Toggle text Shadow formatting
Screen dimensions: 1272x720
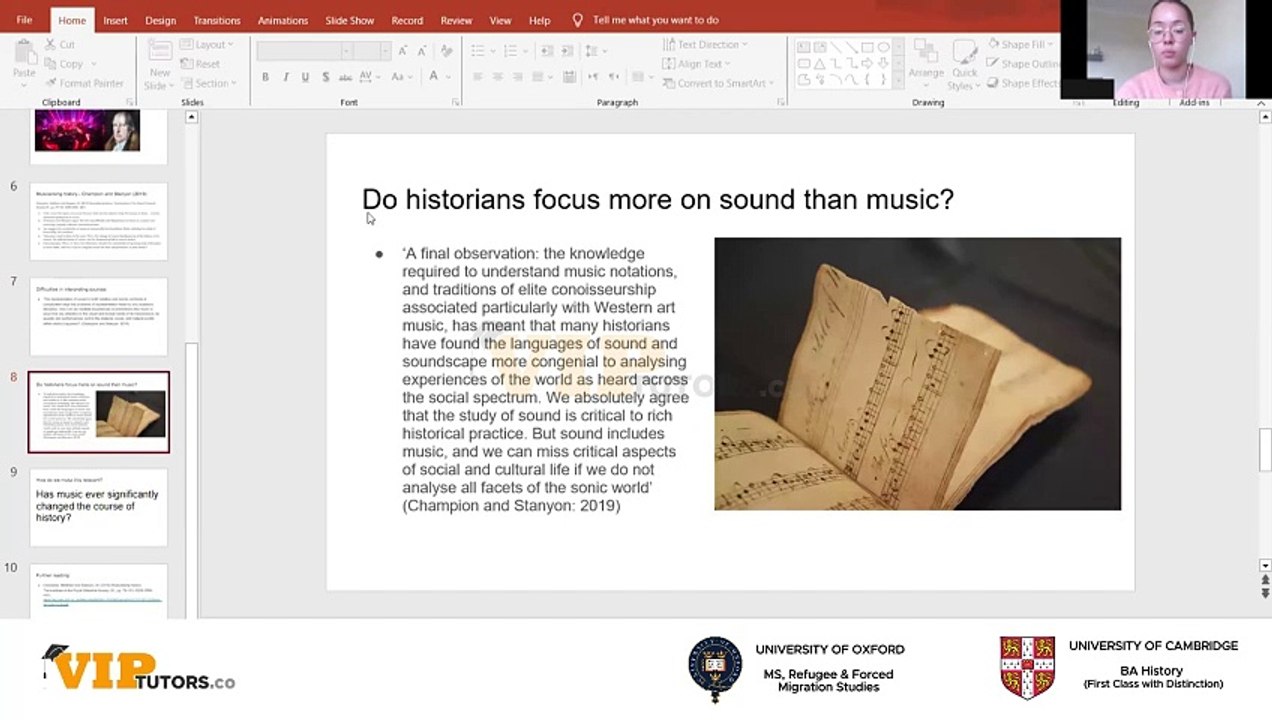(325, 77)
